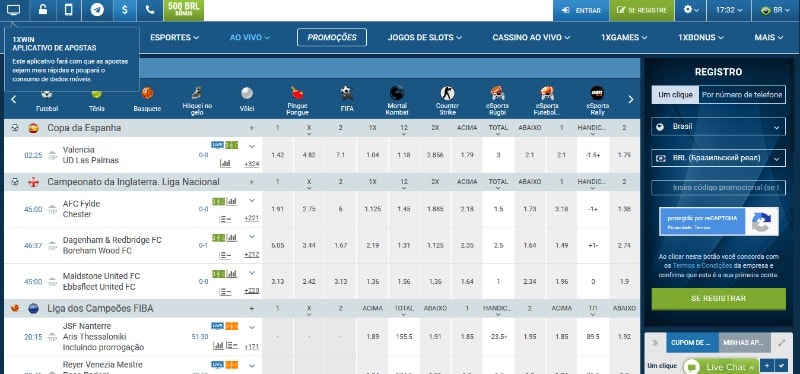Select the Counter Strike category icon
This screenshot has height=374, width=800.
tap(447, 100)
